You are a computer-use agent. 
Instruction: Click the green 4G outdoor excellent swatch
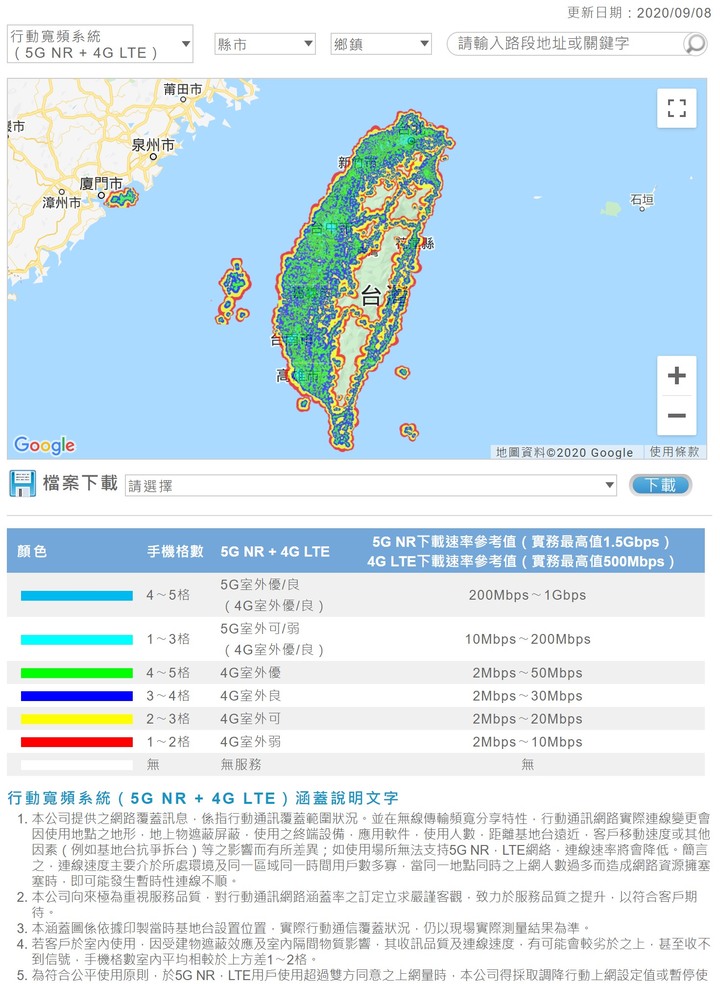click(77, 673)
